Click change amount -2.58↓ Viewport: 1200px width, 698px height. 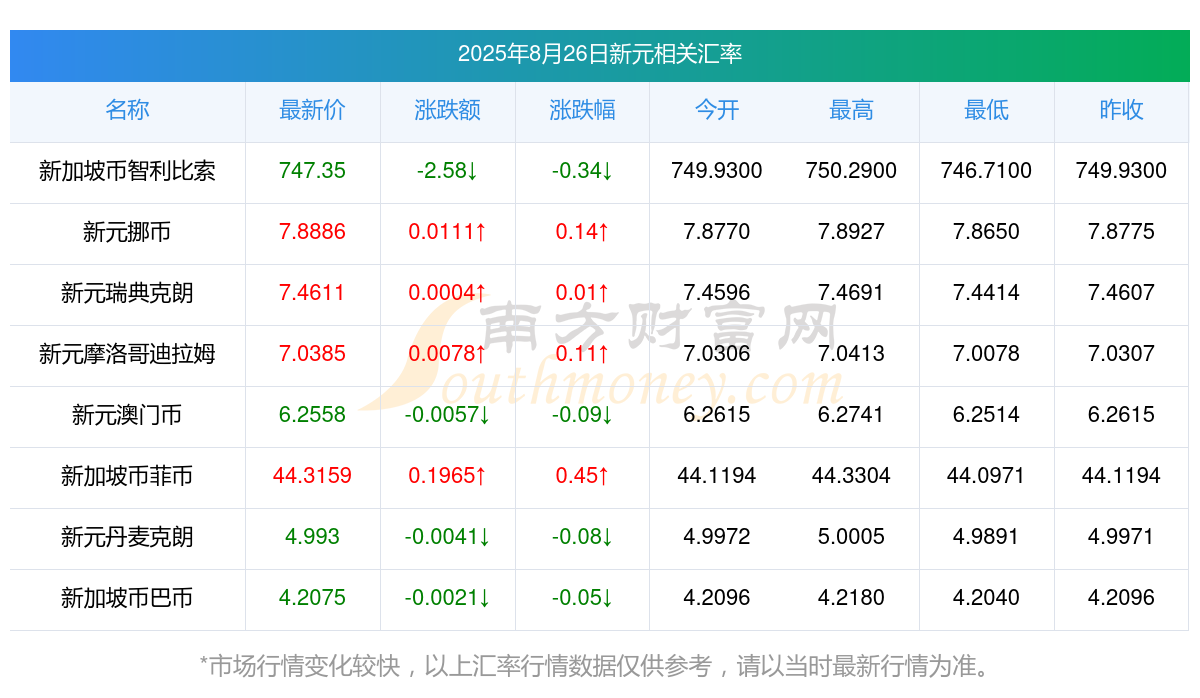coord(447,171)
